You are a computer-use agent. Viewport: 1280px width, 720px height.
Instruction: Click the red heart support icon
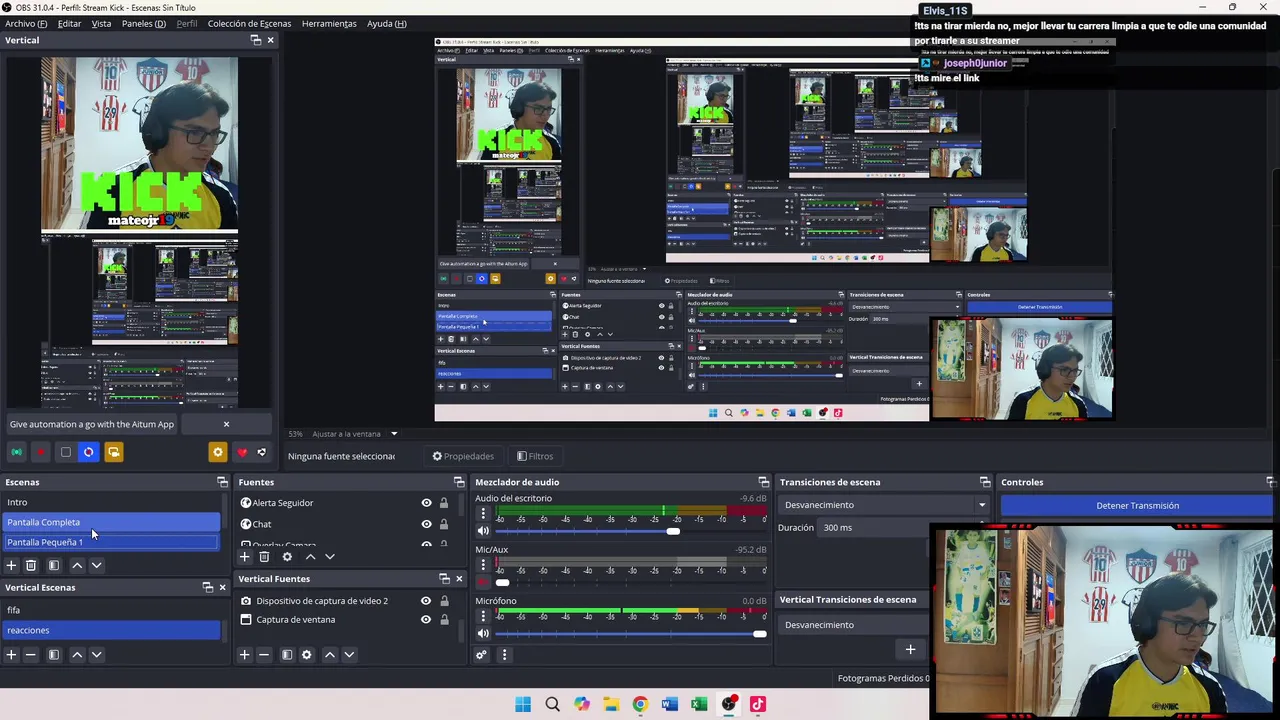(x=242, y=452)
